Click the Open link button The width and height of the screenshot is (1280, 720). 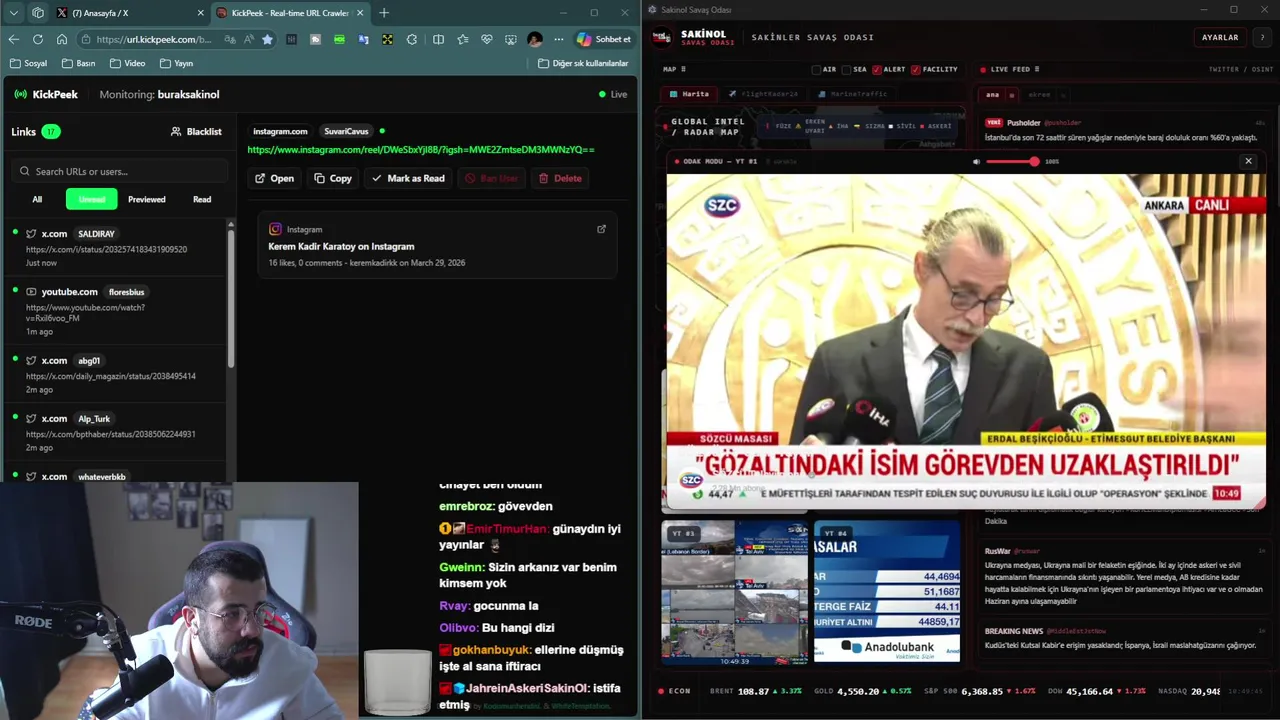pyautogui.click(x=274, y=178)
